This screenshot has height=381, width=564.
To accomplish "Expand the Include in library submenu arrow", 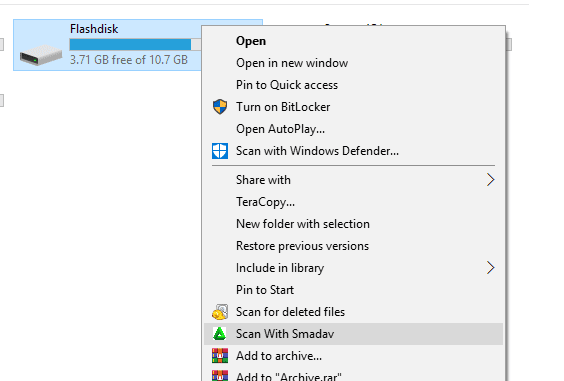I will [491, 268].
